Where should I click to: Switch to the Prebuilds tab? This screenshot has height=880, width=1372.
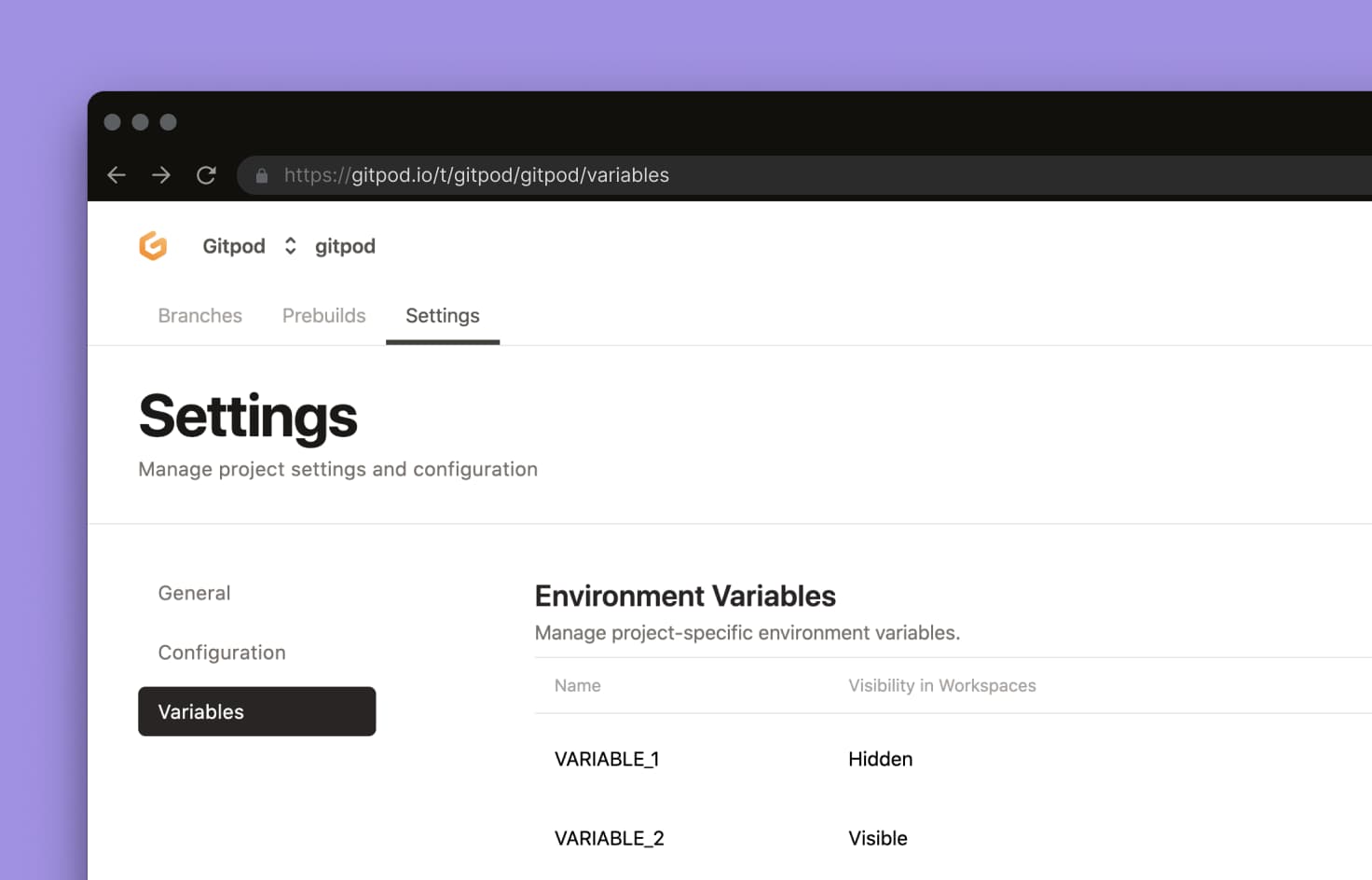323,315
